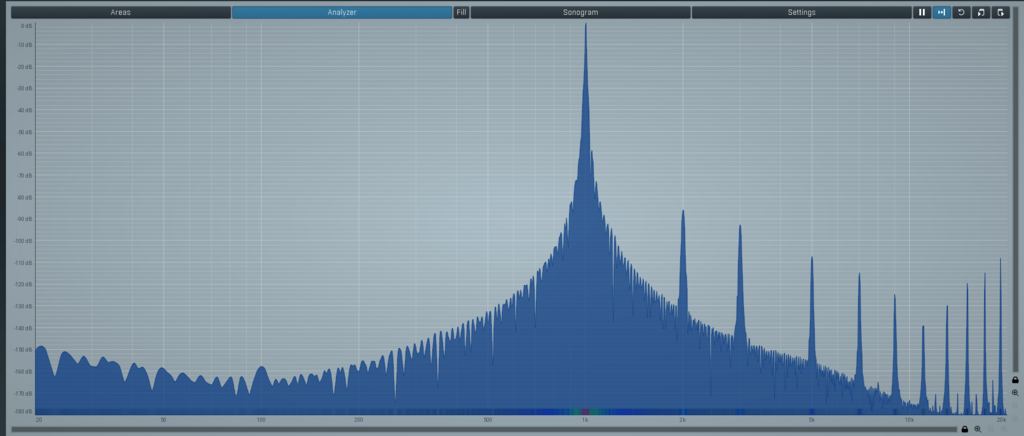The image size is (1024, 436).
Task: Click the "-100 dB" level label
Action: tap(25, 241)
